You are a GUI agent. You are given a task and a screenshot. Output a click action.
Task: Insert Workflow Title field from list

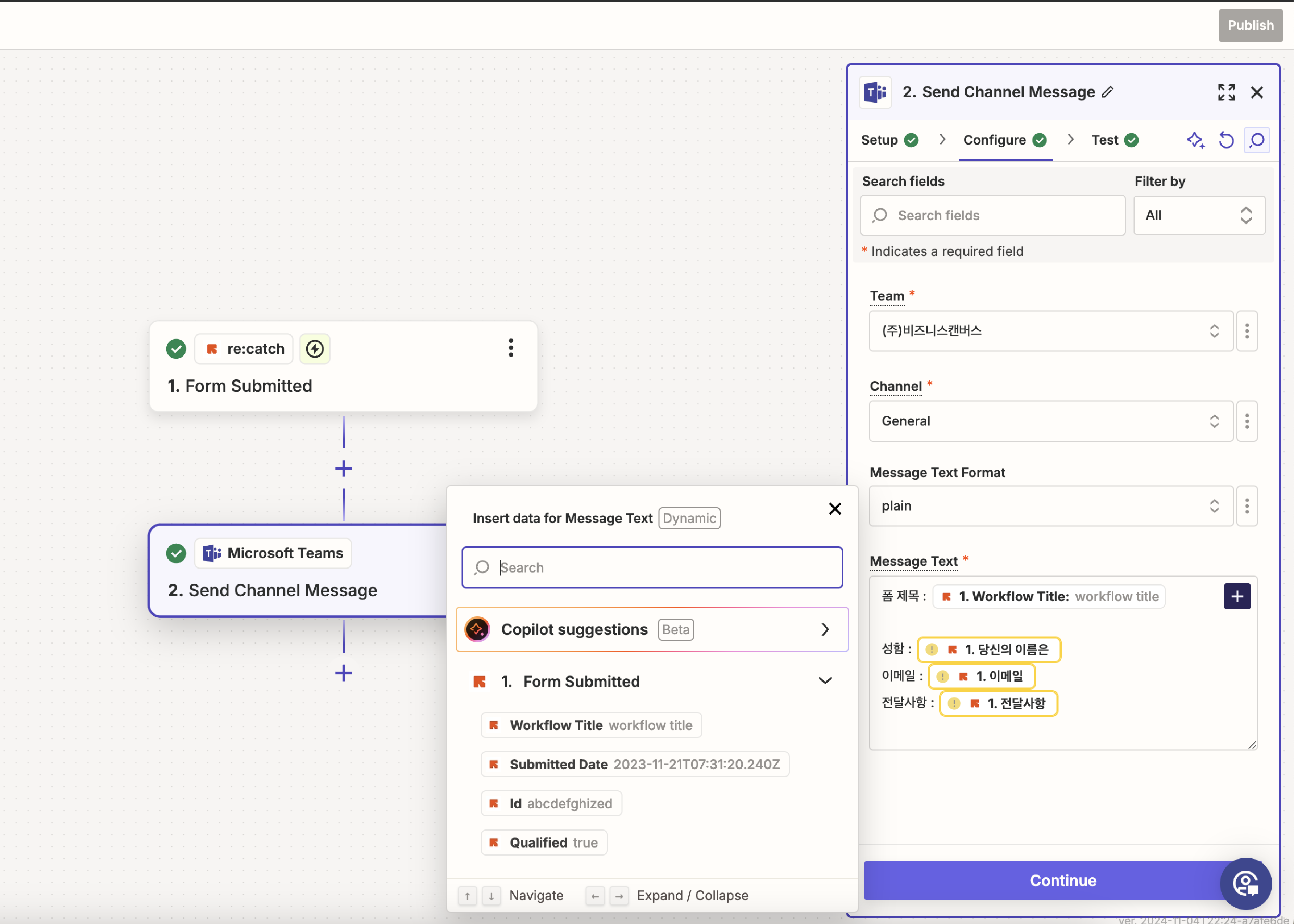(x=591, y=725)
